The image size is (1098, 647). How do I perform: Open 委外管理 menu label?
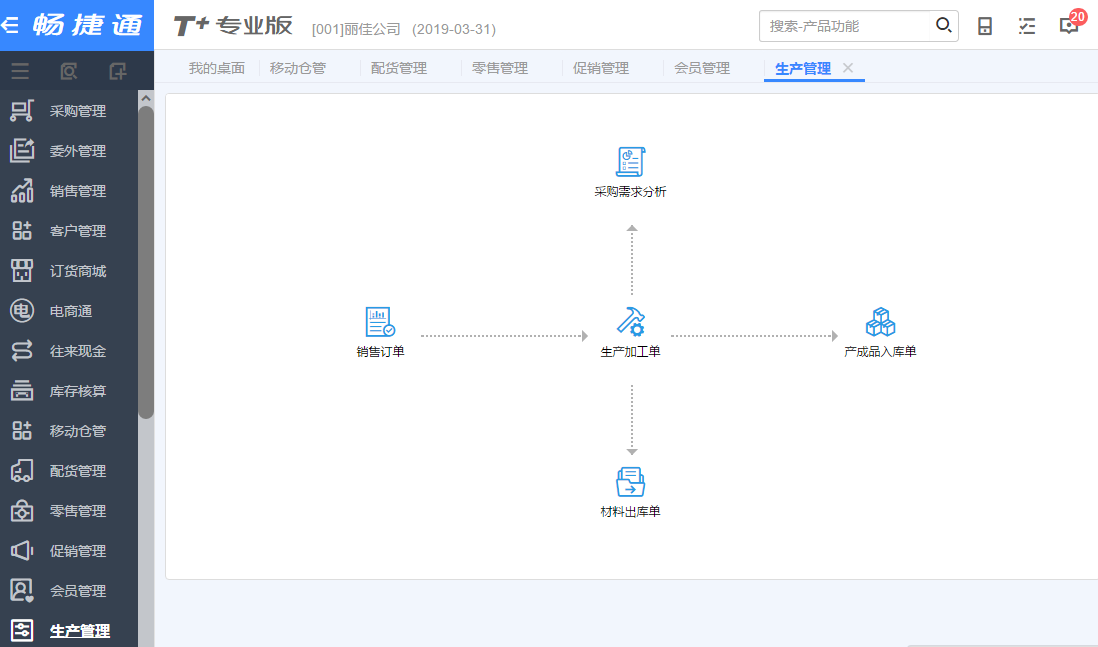click(x=78, y=151)
